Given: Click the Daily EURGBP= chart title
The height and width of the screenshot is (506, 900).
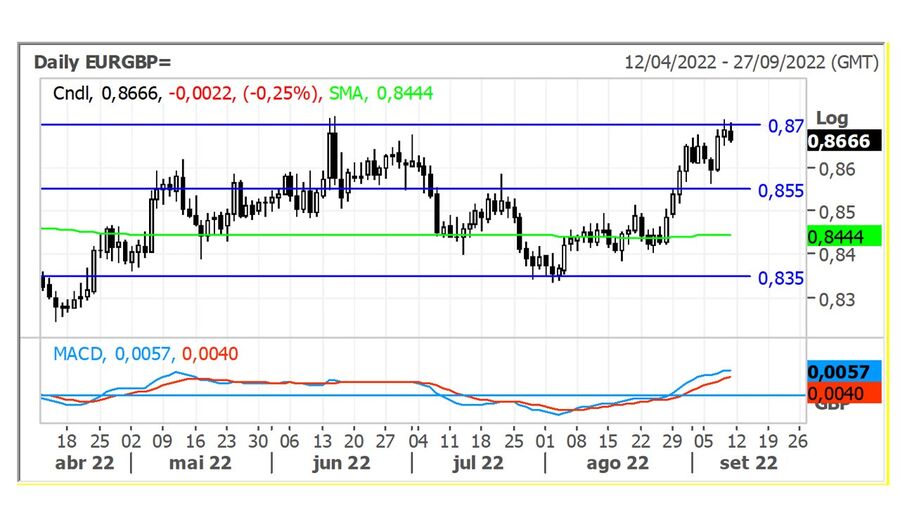Looking at the screenshot, I should click(x=103, y=62).
